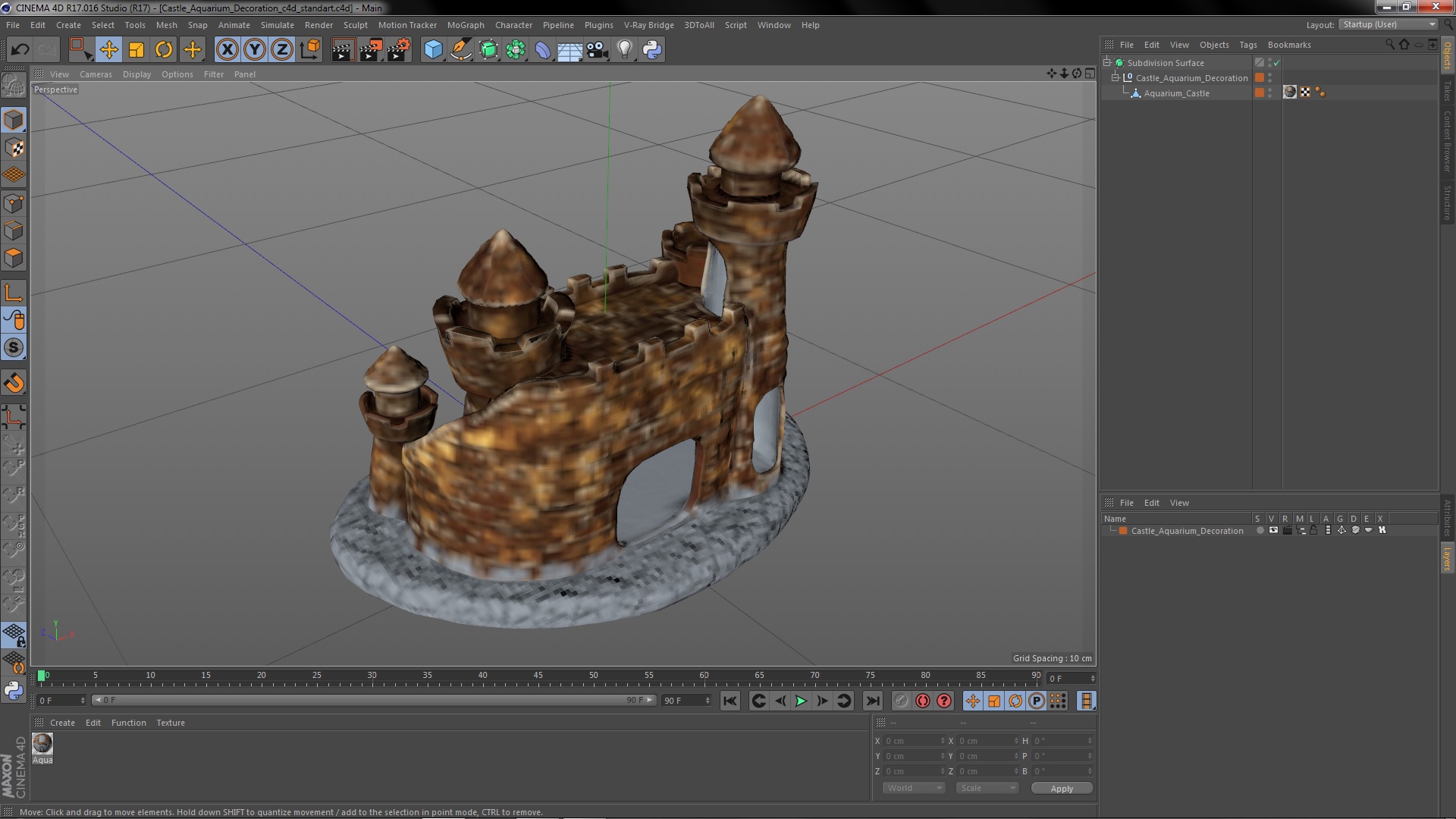Toggle the X-axis lock
Image resolution: width=1456 pixels, height=819 pixels.
pyautogui.click(x=227, y=50)
